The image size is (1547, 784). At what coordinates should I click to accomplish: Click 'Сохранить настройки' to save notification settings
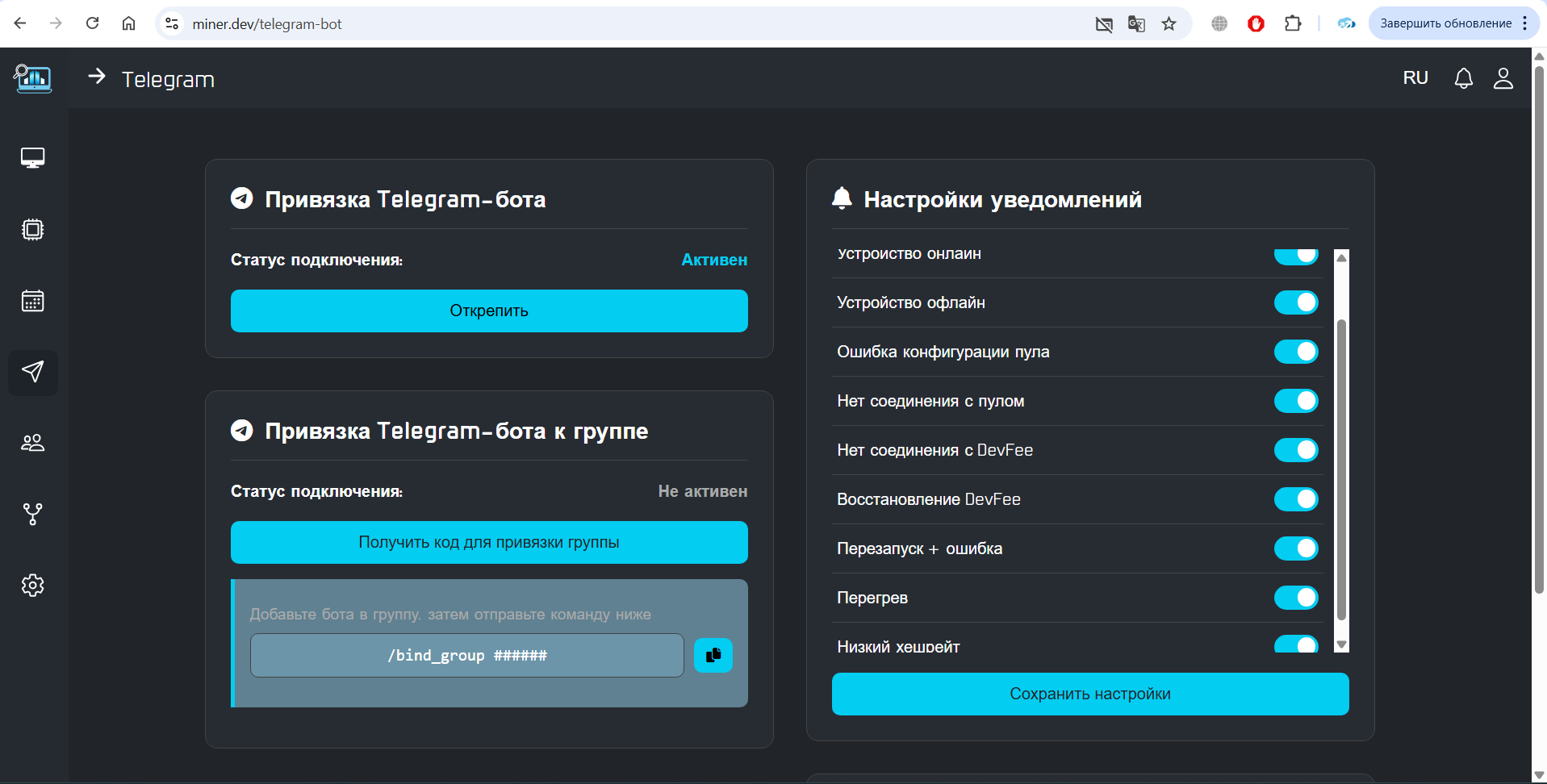1089,694
